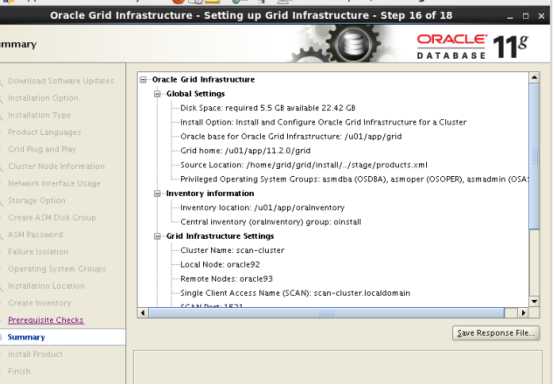Click the Storage Option step
This screenshot has width=554, height=385.
click(37, 201)
